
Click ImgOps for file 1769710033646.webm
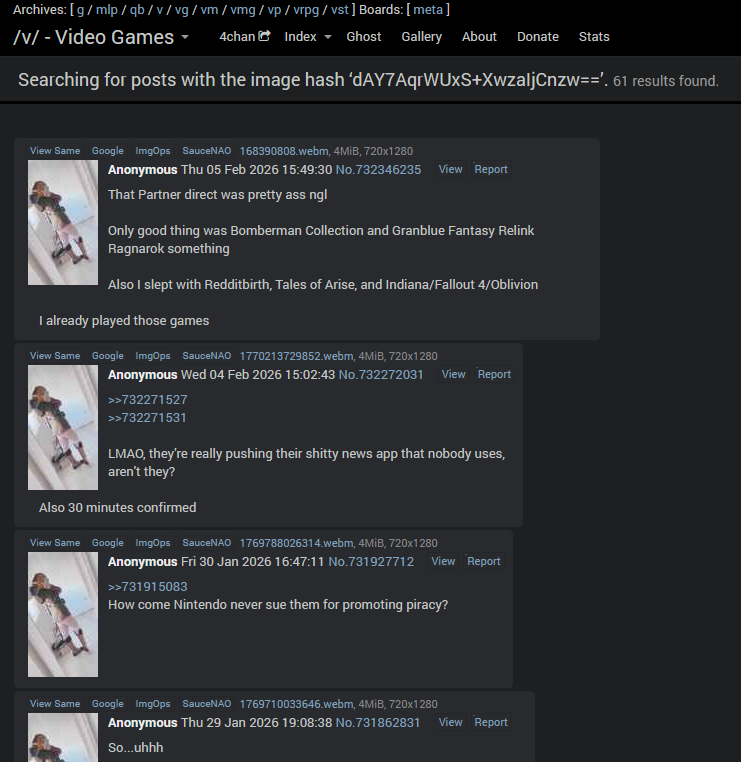tap(153, 704)
